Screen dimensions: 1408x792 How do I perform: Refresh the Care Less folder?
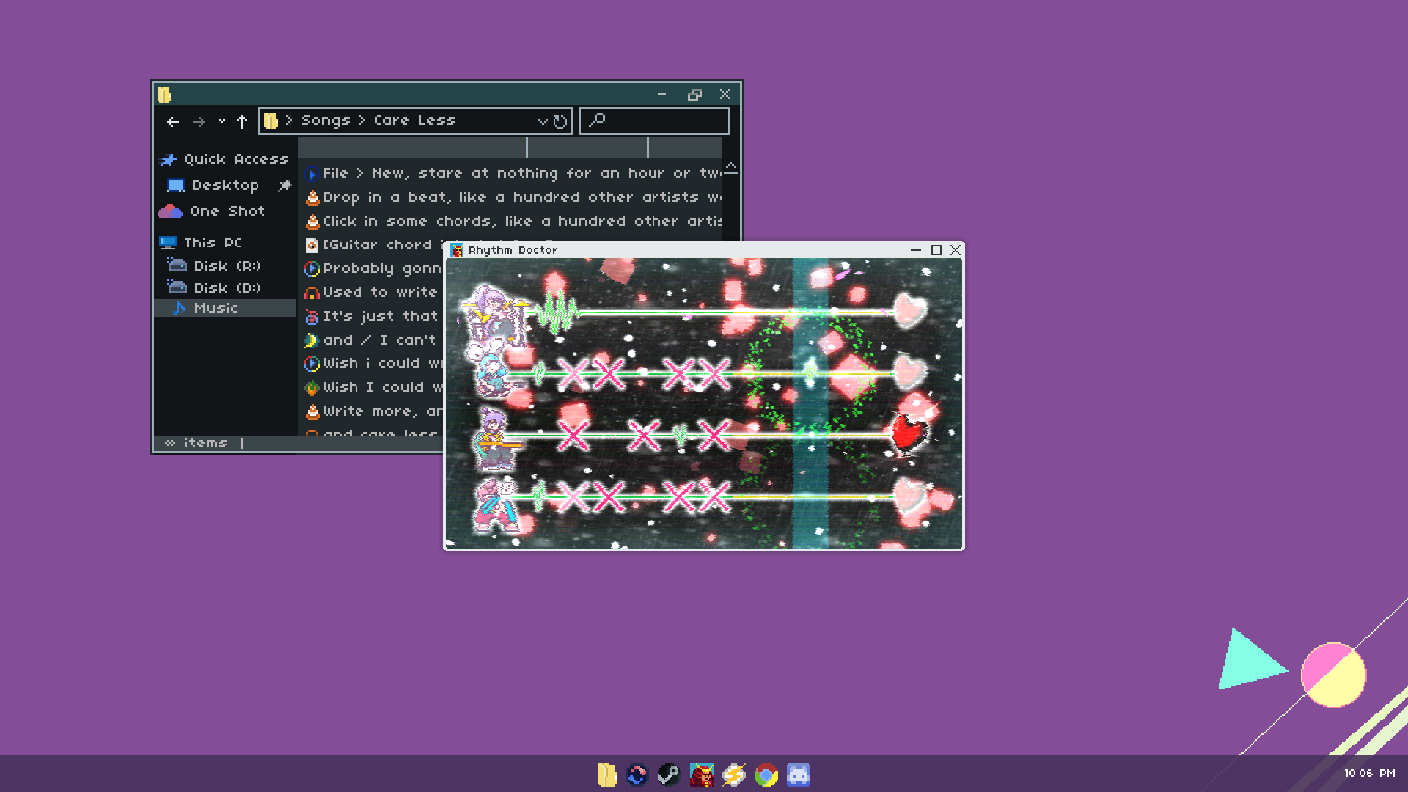coord(560,122)
